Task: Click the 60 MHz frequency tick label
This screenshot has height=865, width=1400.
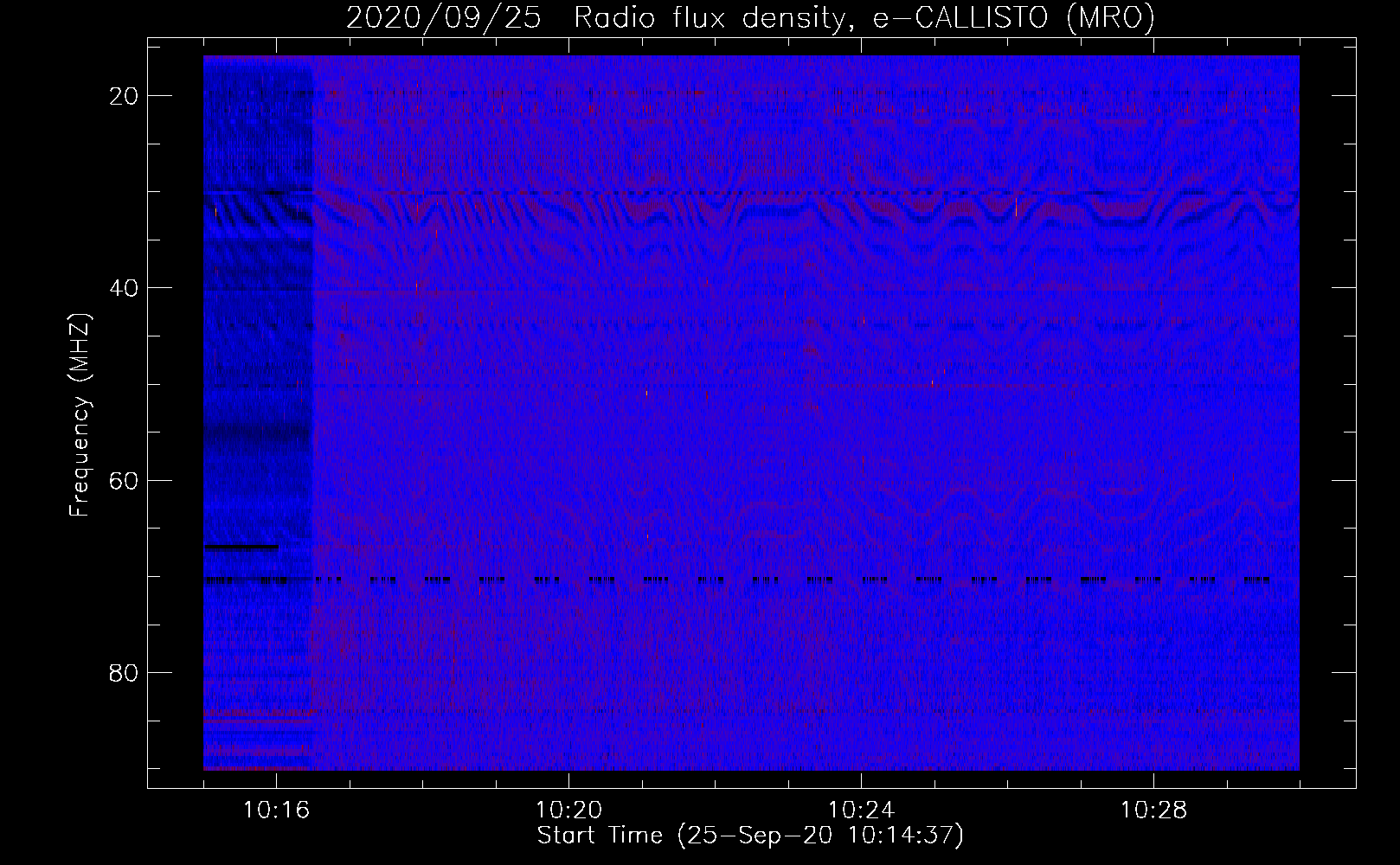Action: click(x=125, y=480)
